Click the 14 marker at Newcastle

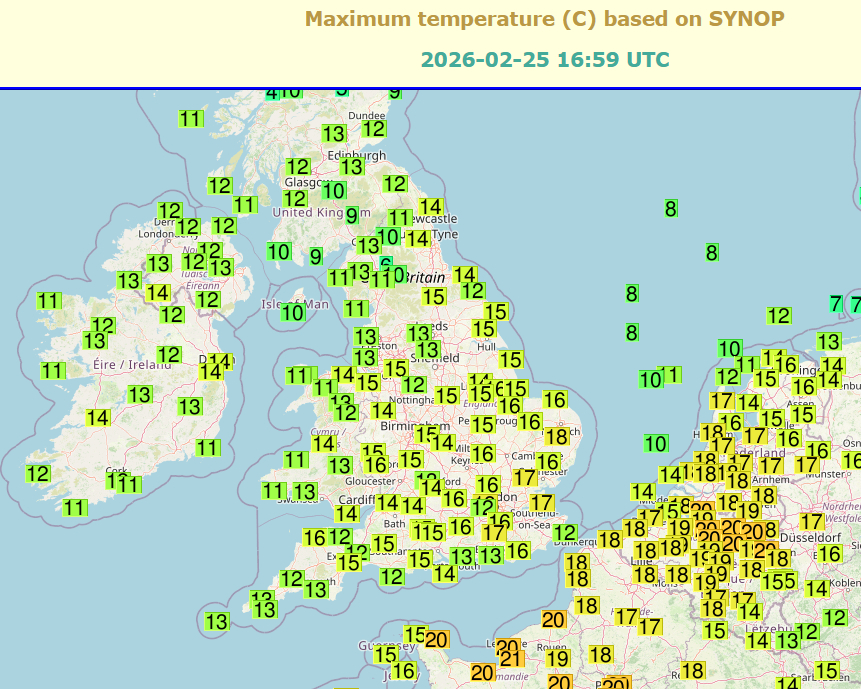pyautogui.click(x=431, y=208)
